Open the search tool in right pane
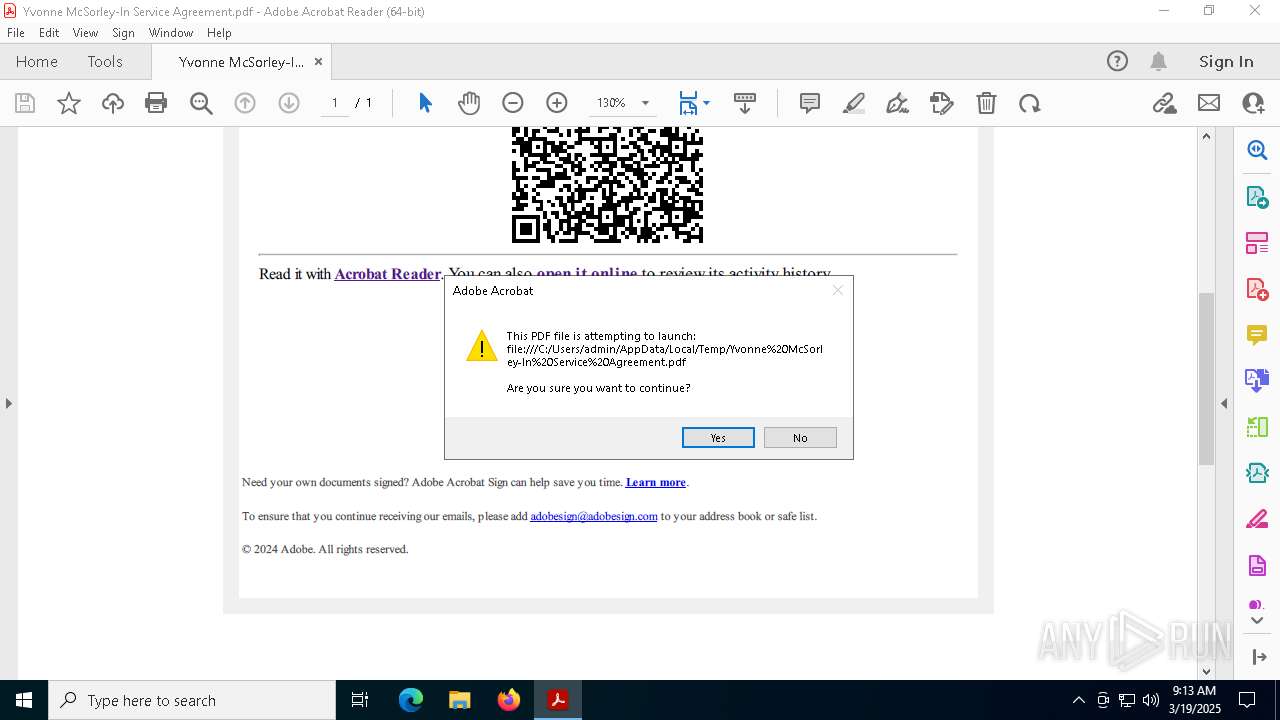 tap(1257, 150)
